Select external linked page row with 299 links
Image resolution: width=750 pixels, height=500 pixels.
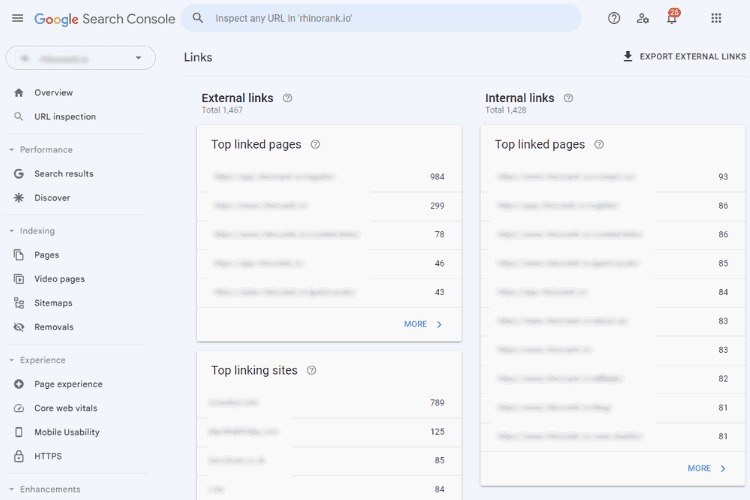329,206
